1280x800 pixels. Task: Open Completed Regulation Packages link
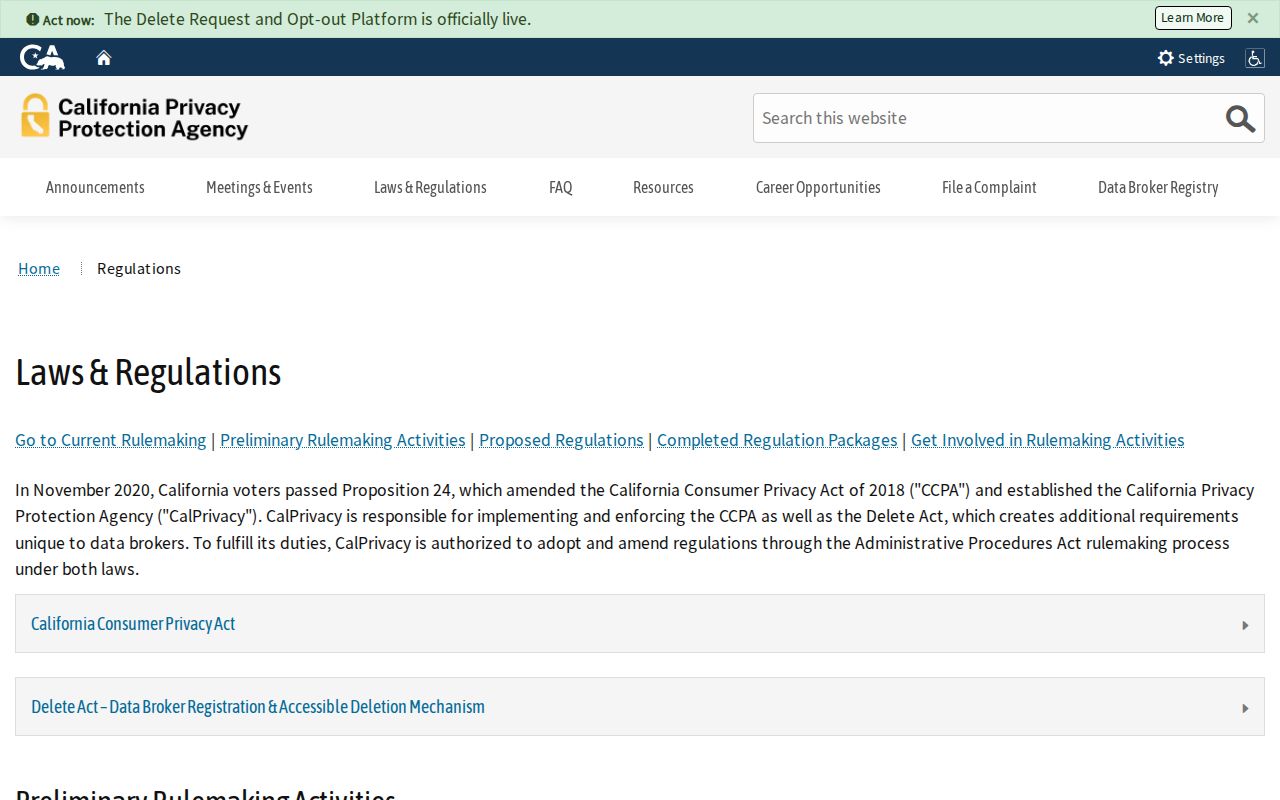pyautogui.click(x=777, y=440)
